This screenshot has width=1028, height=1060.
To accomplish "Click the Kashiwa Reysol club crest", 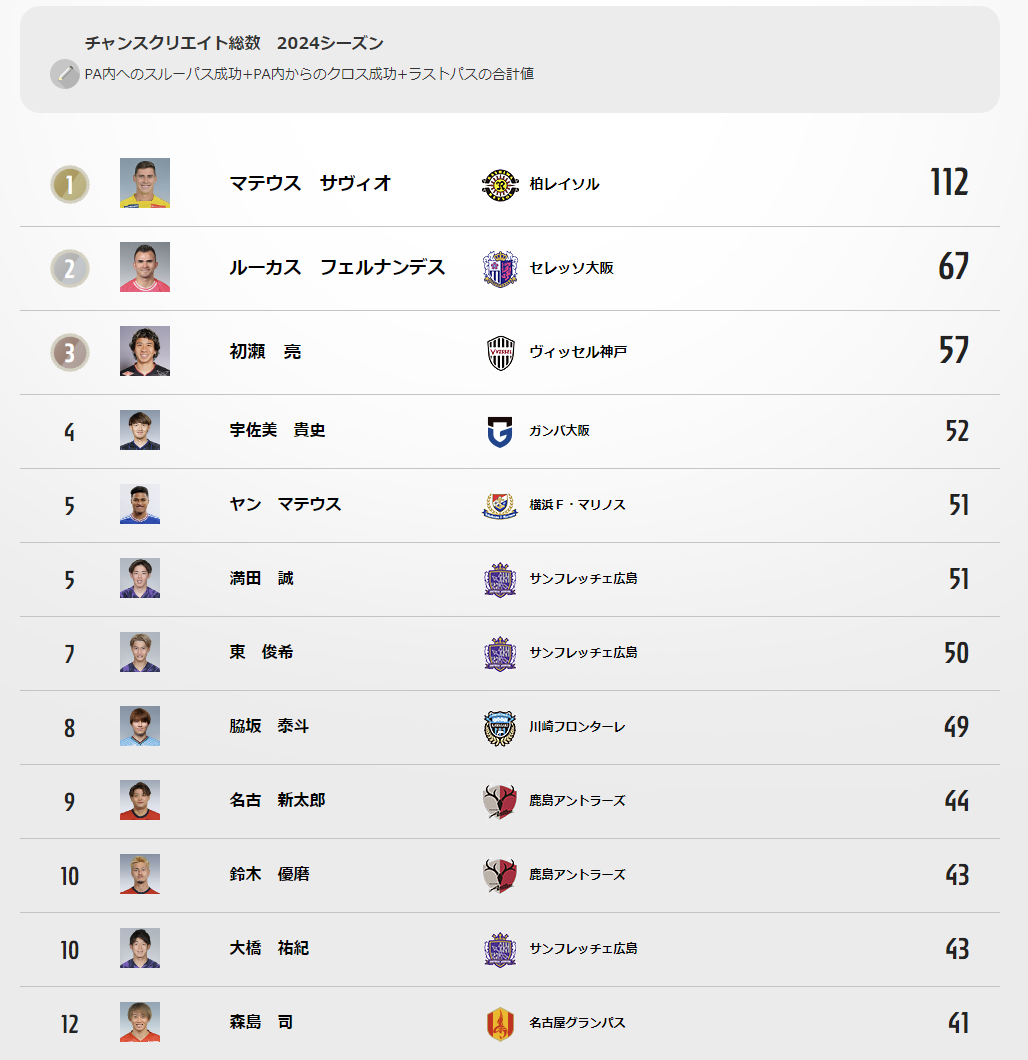I will (x=500, y=184).
